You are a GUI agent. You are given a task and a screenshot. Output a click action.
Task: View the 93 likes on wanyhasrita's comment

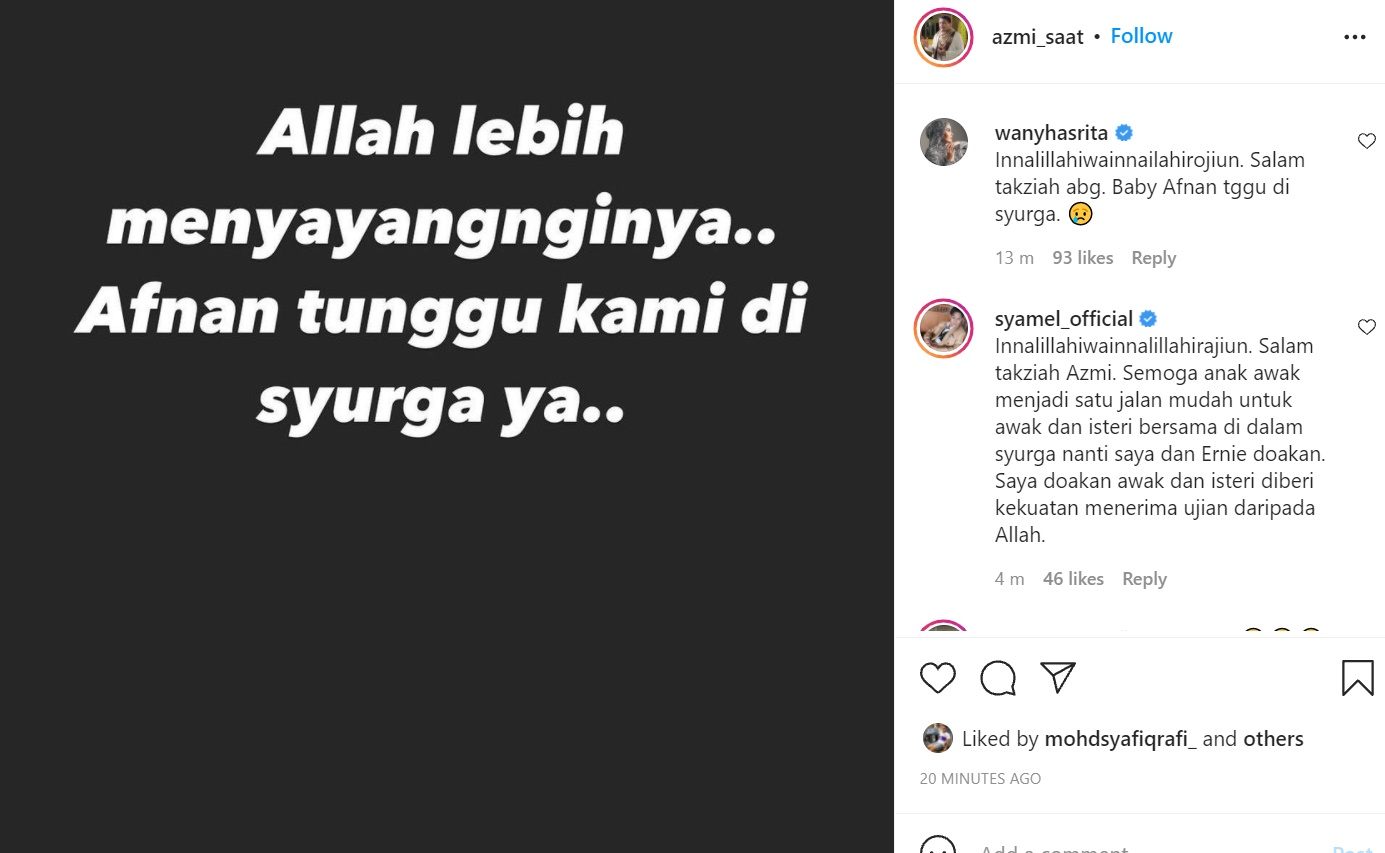point(1083,258)
